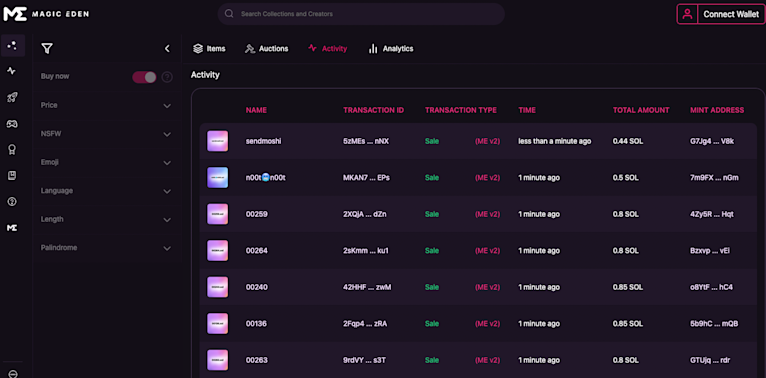Click the Connect Wallet button
The height and width of the screenshot is (378, 766).
721,14
